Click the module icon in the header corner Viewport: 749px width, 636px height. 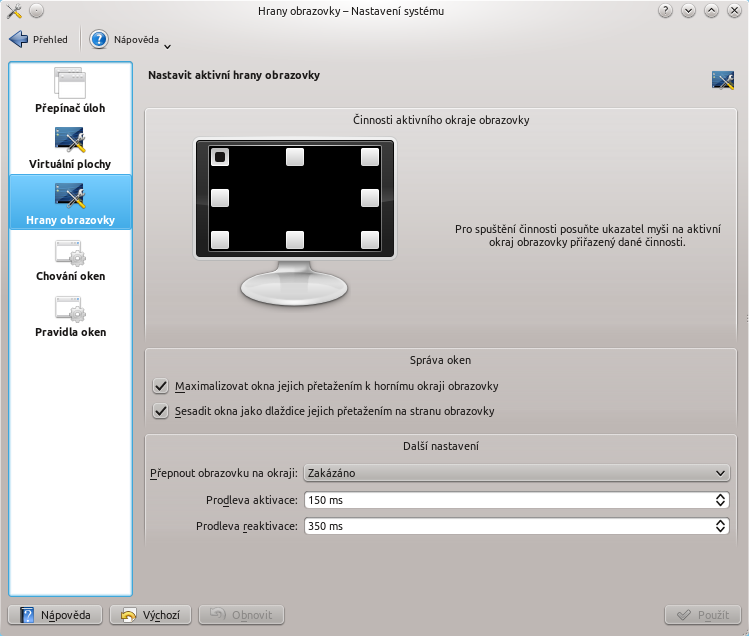(x=723, y=80)
